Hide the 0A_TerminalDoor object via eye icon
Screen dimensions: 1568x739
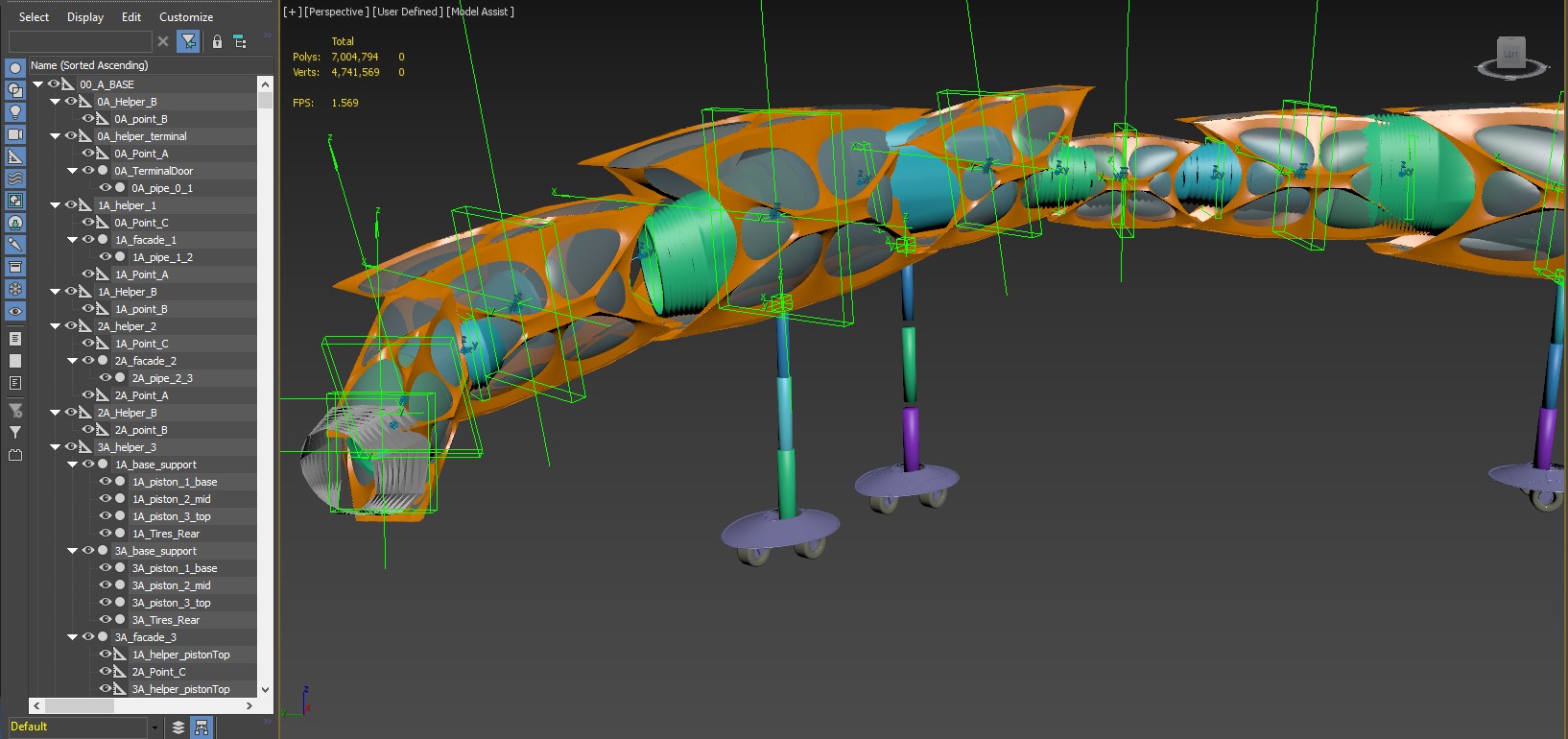88,171
